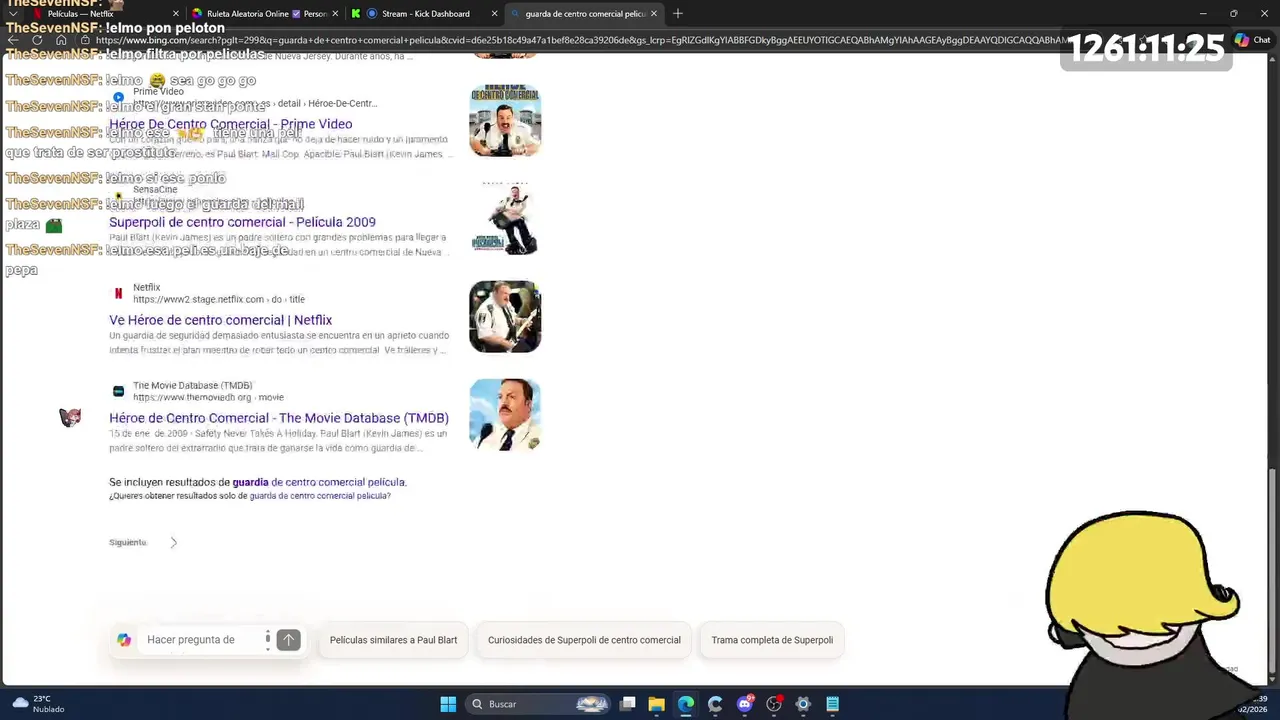This screenshot has height=720, width=1280.
Task: Open Task View from the taskbar
Action: pyautogui.click(x=627, y=704)
